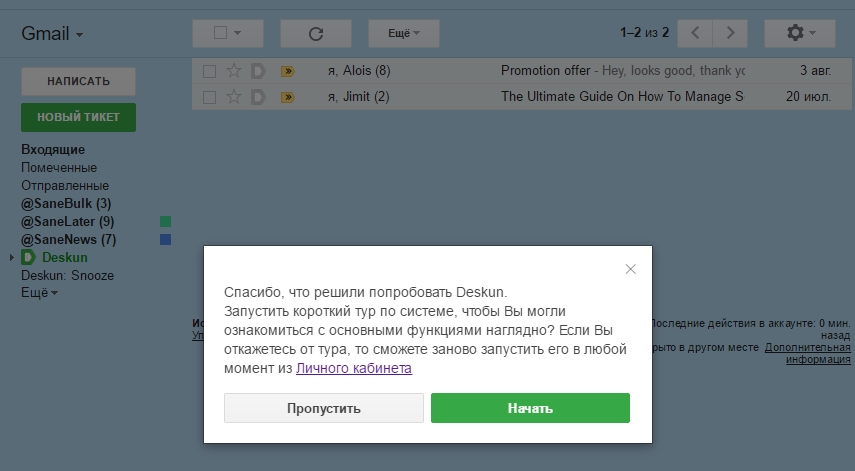Click the НАПИСАТЬ compose button
The width and height of the screenshot is (855, 471).
(79, 81)
